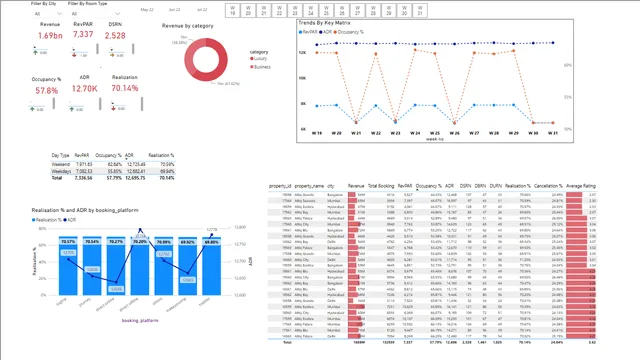Sort property table by city header

(331, 186)
